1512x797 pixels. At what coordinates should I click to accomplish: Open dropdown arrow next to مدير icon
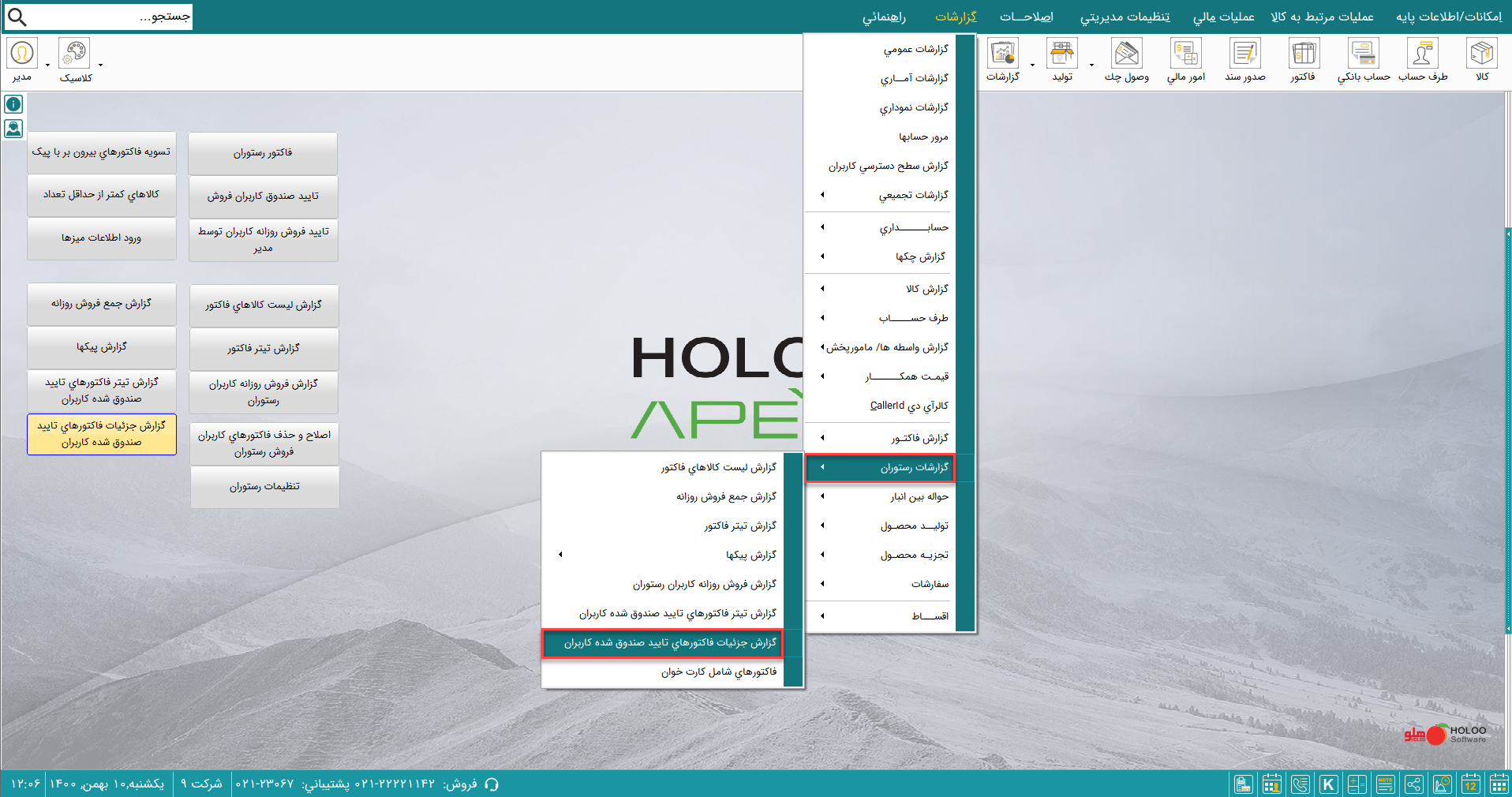click(47, 65)
